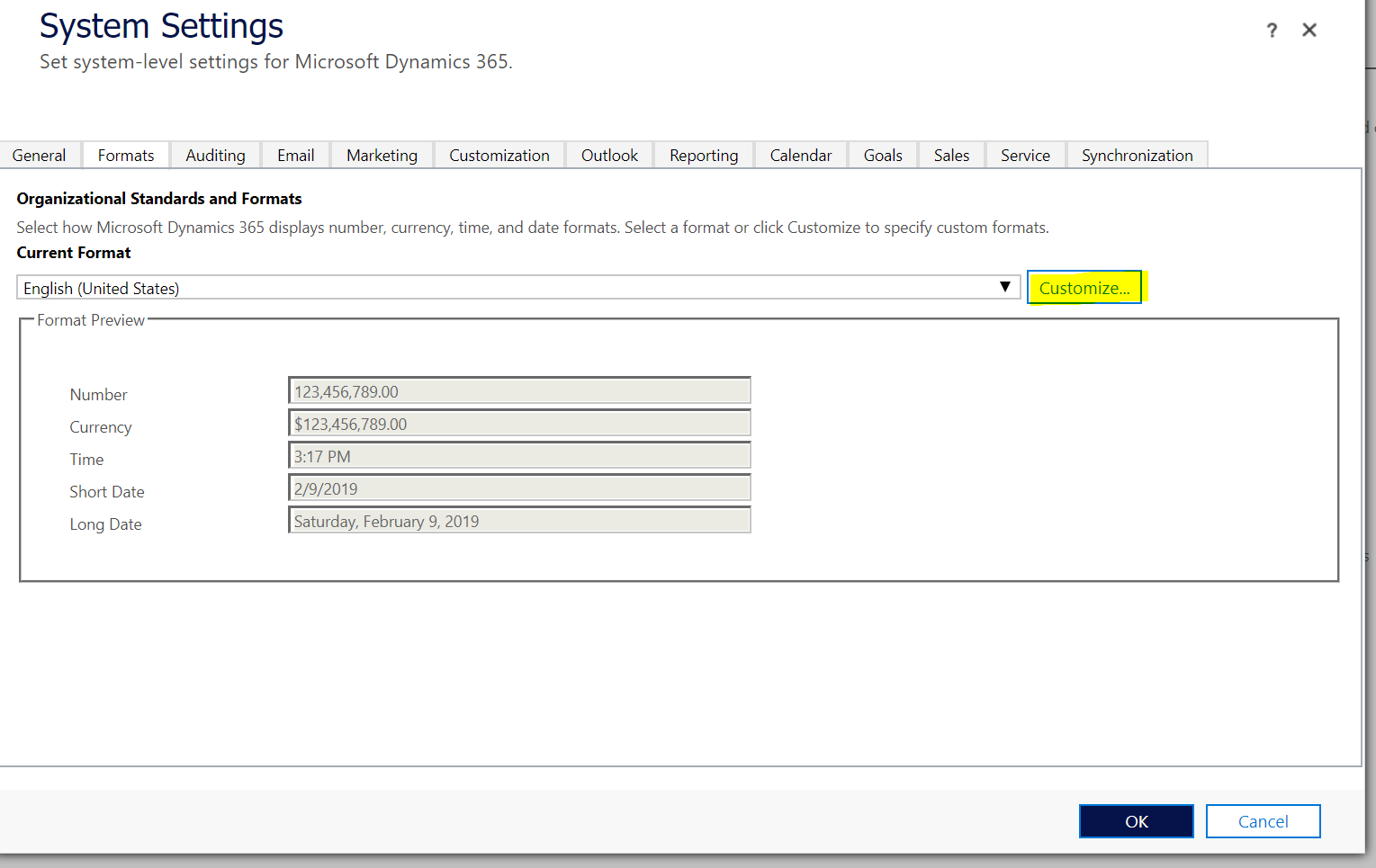Switch to the General tab
The height and width of the screenshot is (868, 1376).
(39, 155)
